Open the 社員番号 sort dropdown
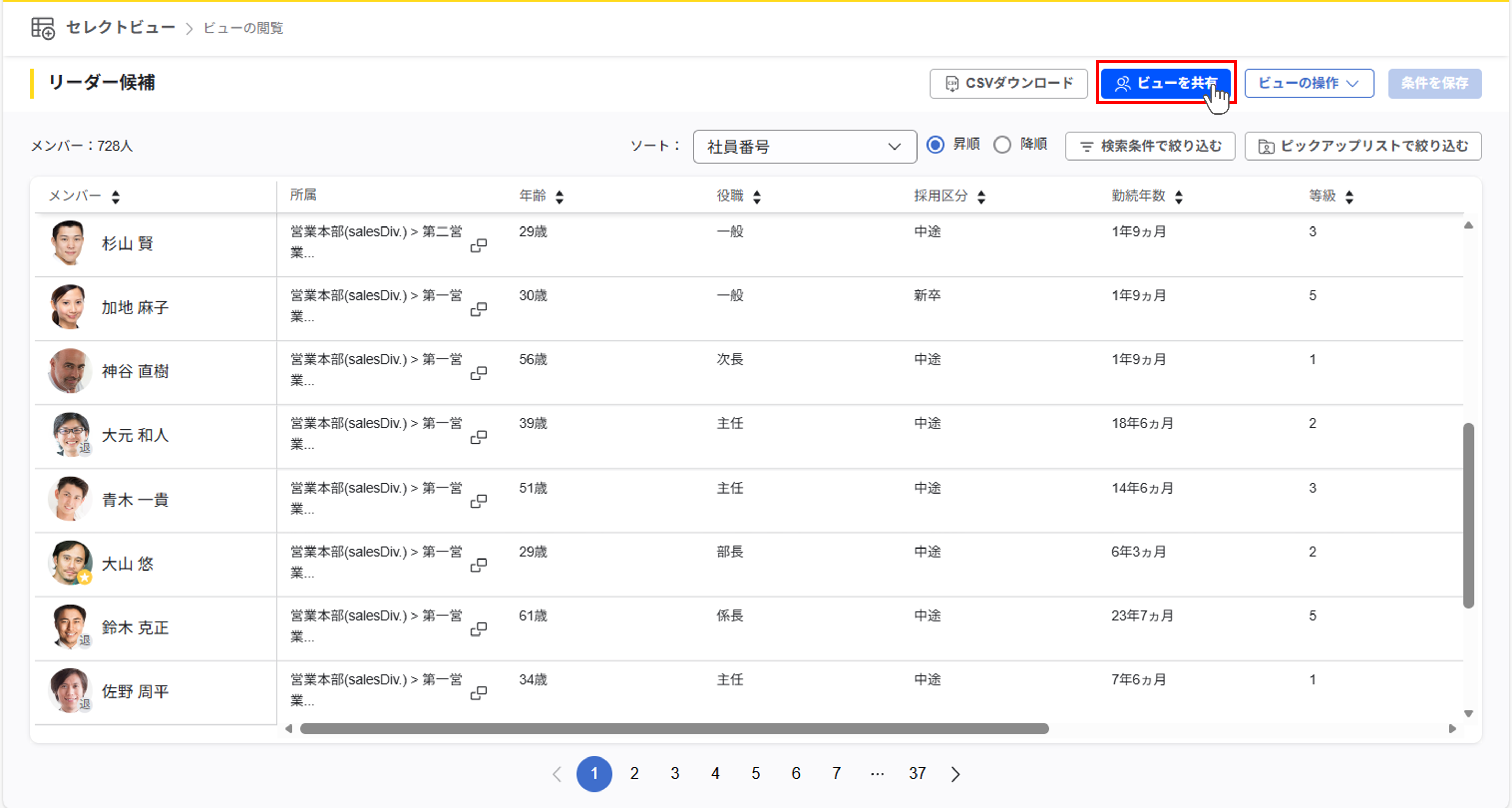 (x=804, y=146)
